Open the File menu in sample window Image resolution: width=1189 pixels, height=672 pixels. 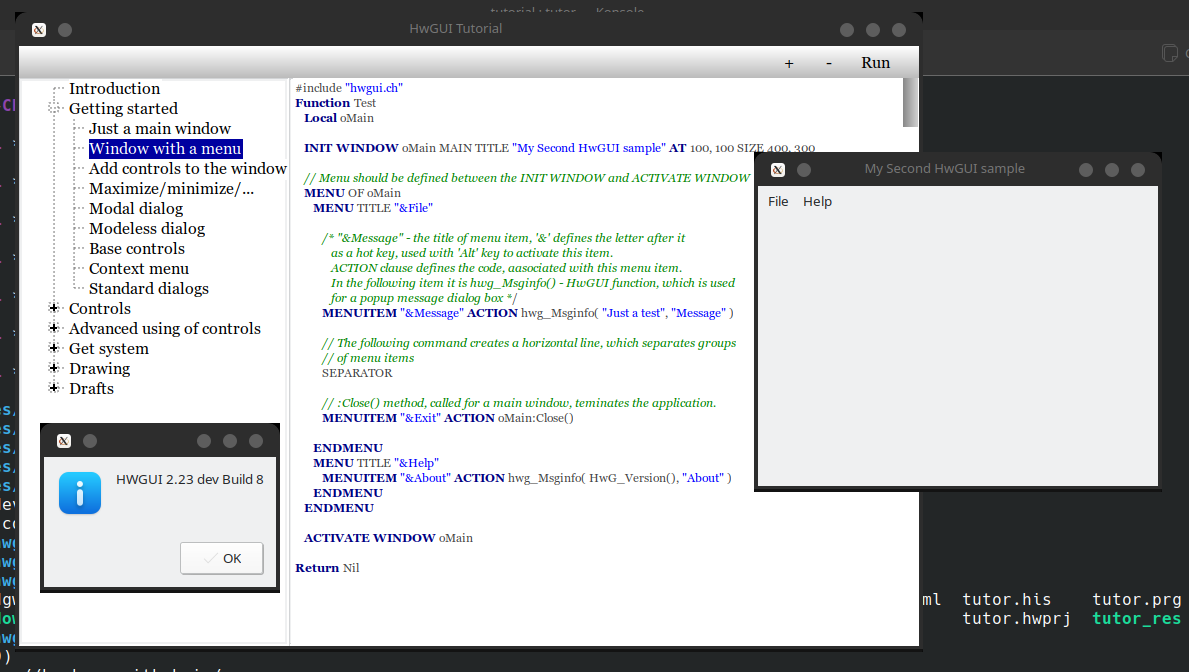(778, 202)
